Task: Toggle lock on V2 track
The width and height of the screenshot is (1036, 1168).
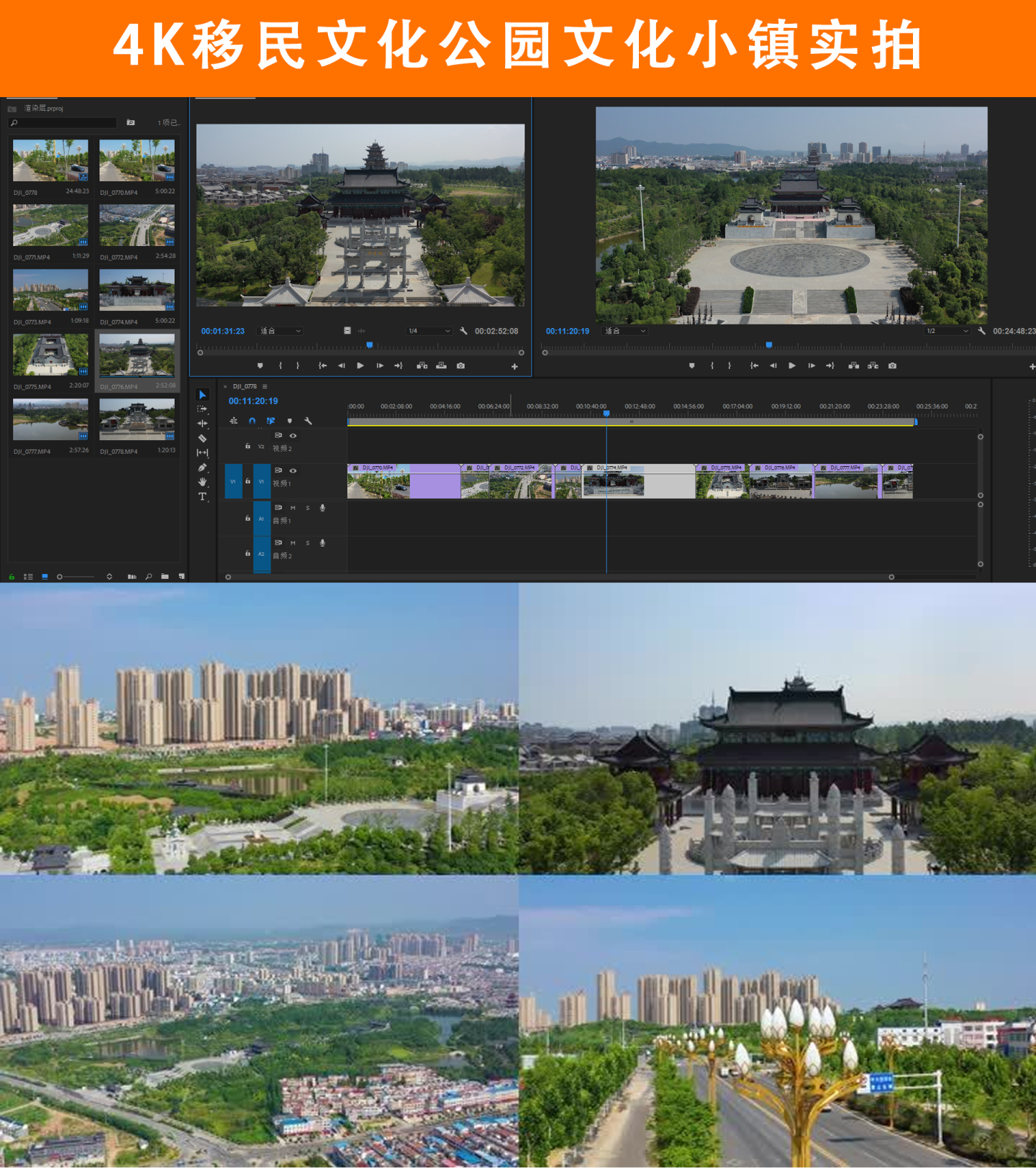Action: click(x=247, y=447)
